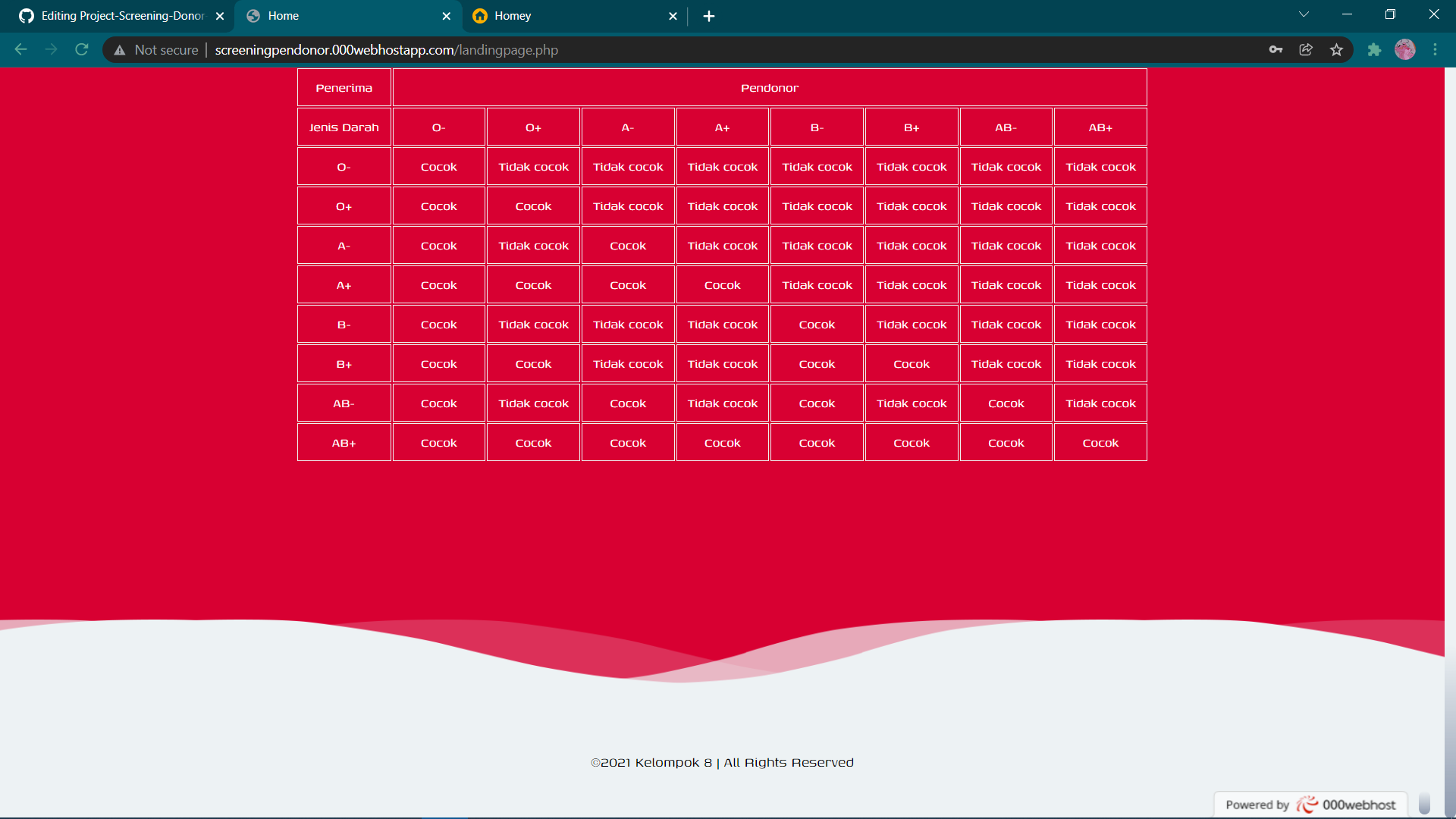Viewport: 1456px width, 819px height.
Task: Open the Chrome profile avatar
Action: [1405, 49]
